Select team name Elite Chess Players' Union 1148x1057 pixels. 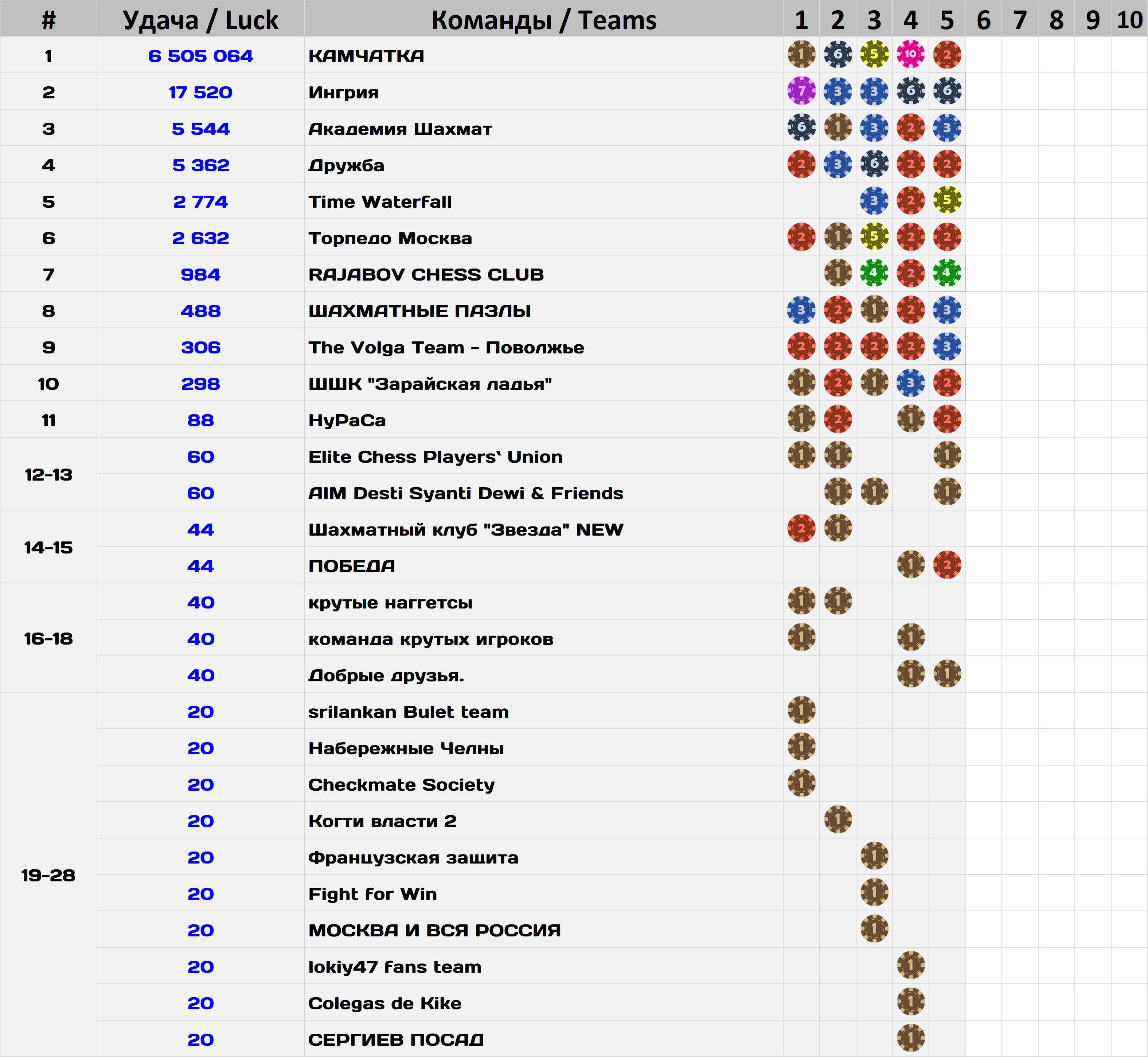[x=435, y=457]
